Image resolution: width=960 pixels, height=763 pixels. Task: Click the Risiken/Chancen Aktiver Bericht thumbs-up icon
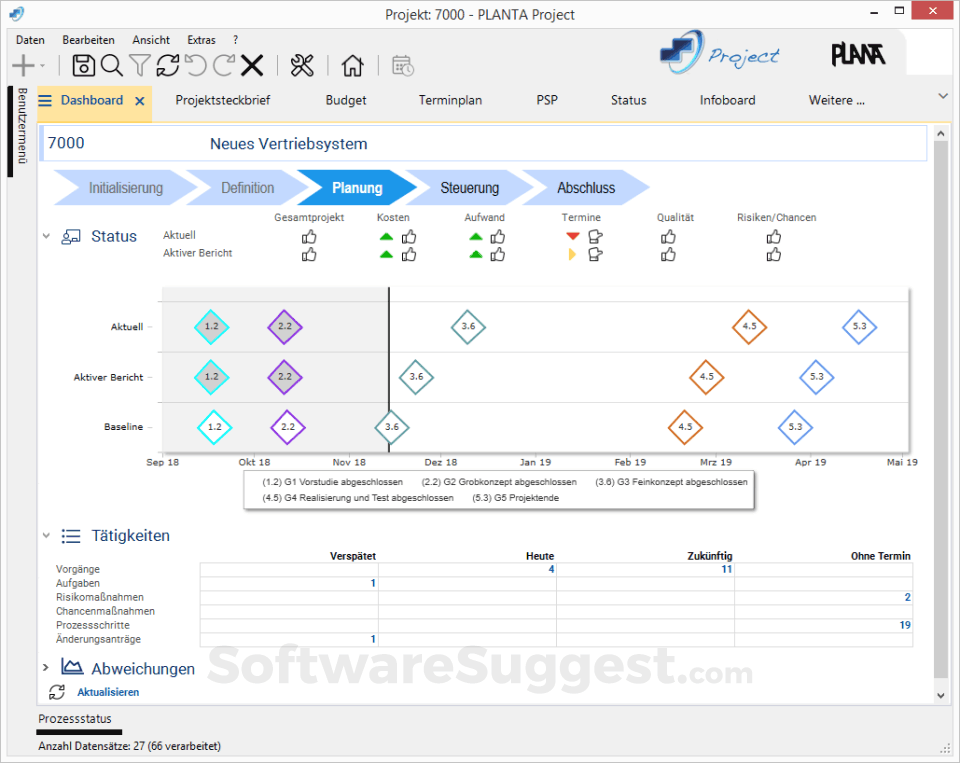(774, 254)
